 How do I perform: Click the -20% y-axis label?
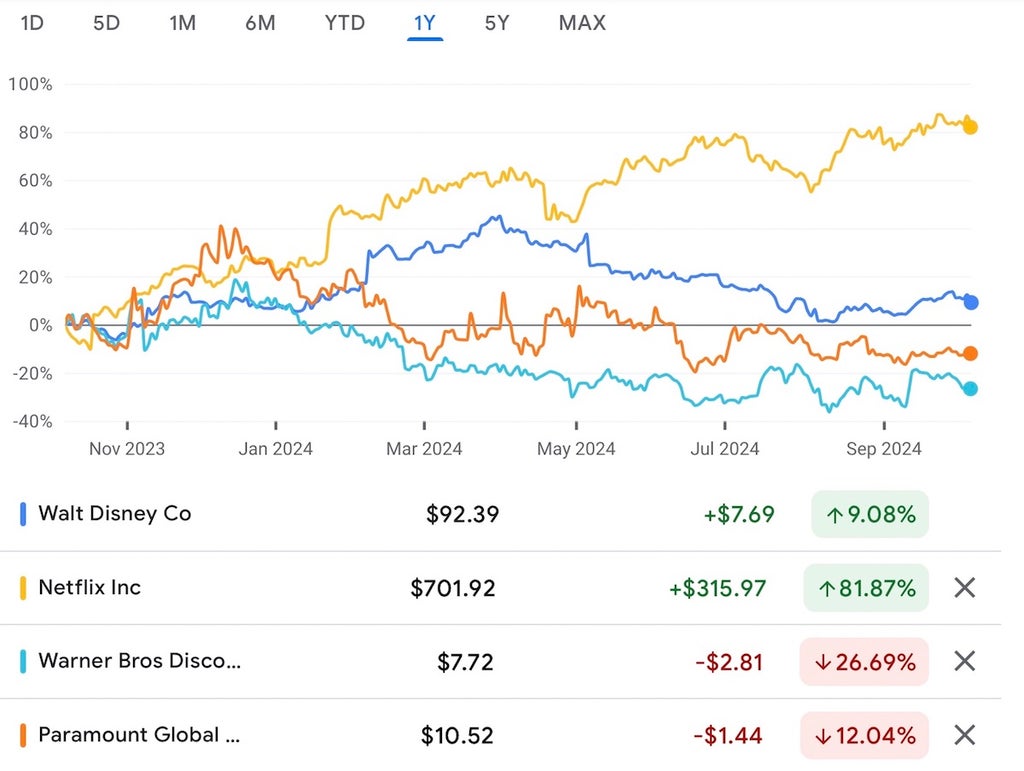pyautogui.click(x=32, y=373)
